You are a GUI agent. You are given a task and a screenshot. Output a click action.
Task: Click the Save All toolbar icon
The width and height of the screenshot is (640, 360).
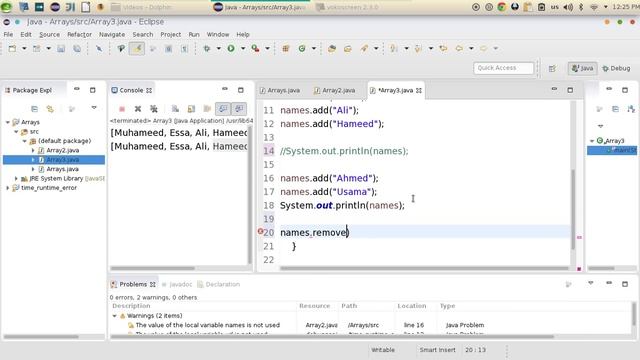click(x=77, y=49)
